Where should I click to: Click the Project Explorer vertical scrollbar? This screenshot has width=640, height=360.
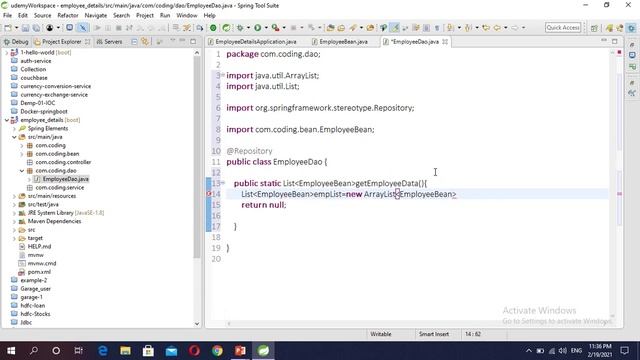pos(197,157)
